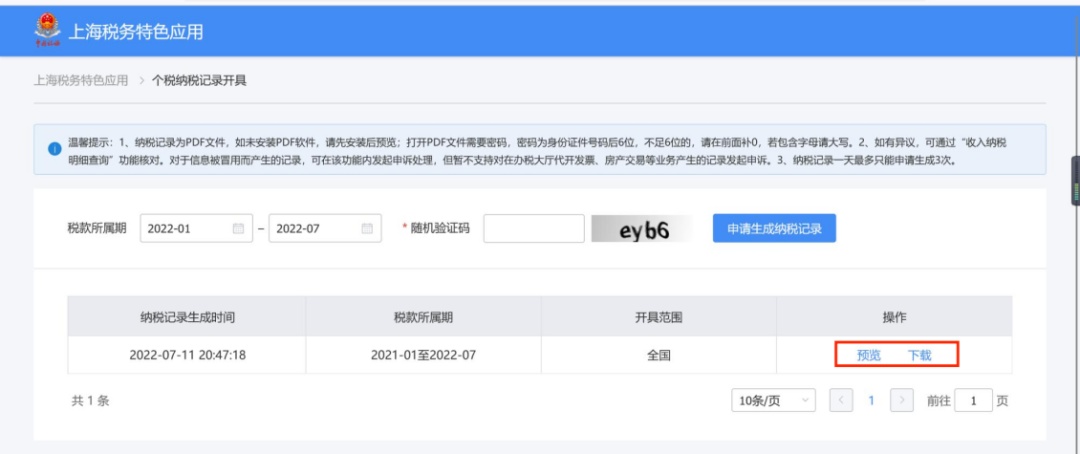Click the 前往 page number input
Screen dimensions: 1080x454
(973, 401)
